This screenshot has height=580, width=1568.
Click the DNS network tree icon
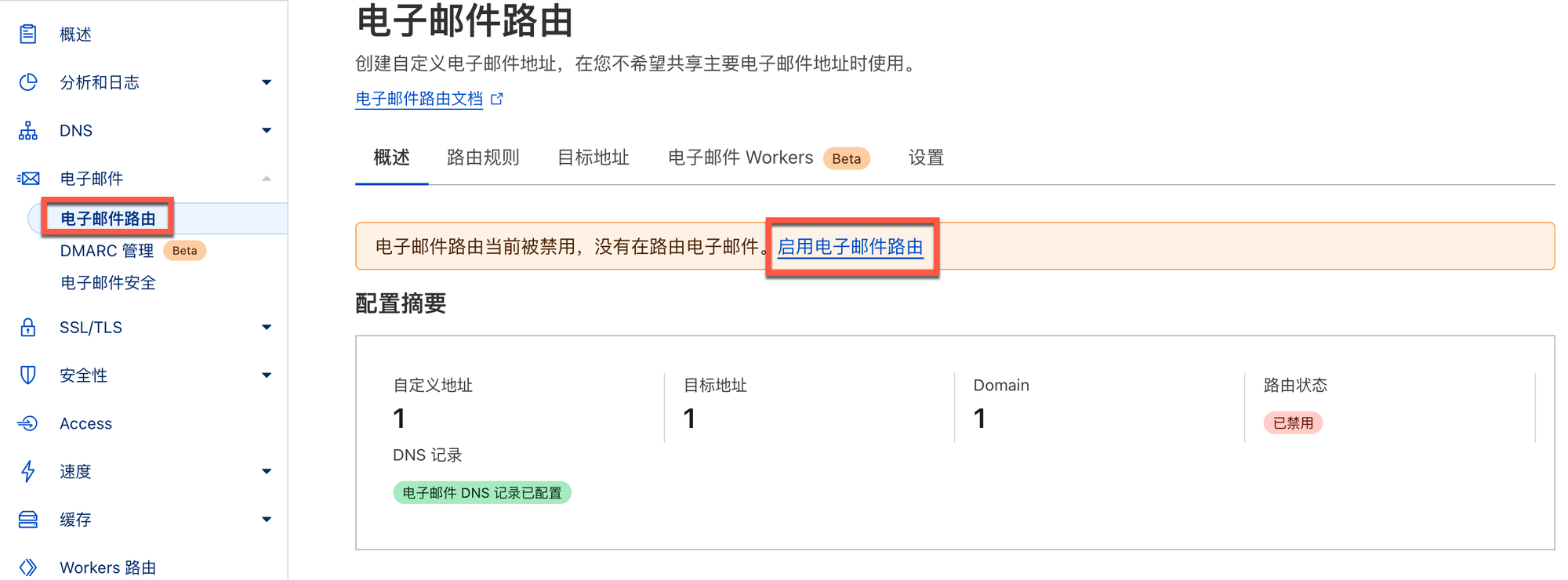[28, 131]
